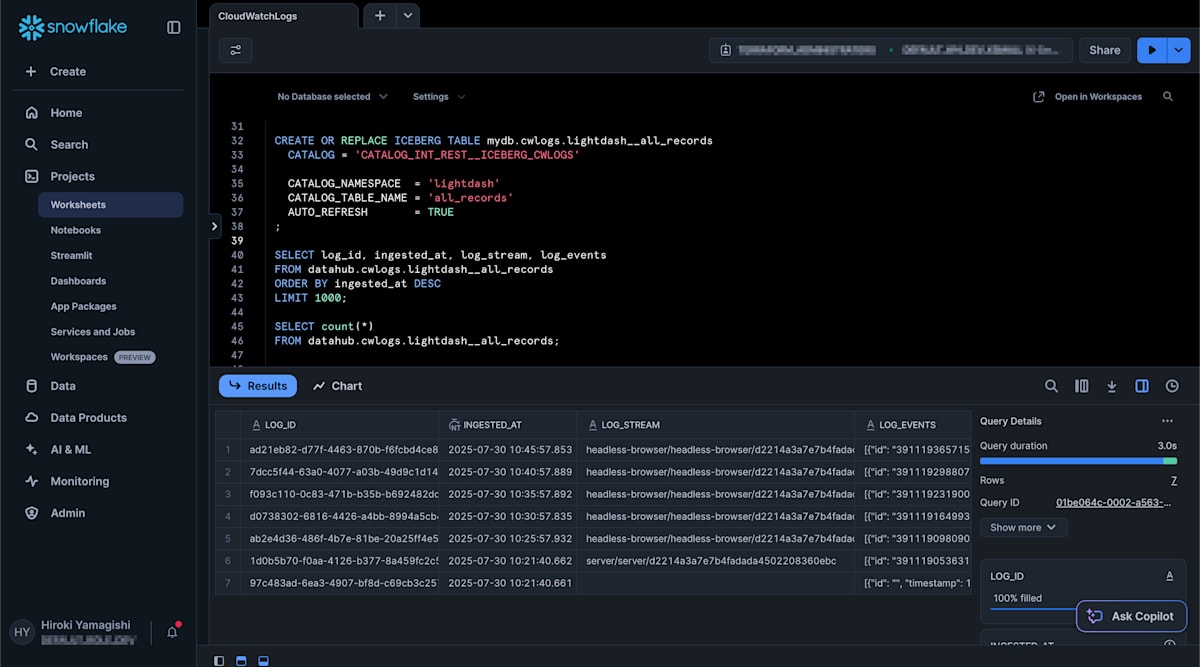Toggle the left sidebar layout icon

tap(219, 660)
